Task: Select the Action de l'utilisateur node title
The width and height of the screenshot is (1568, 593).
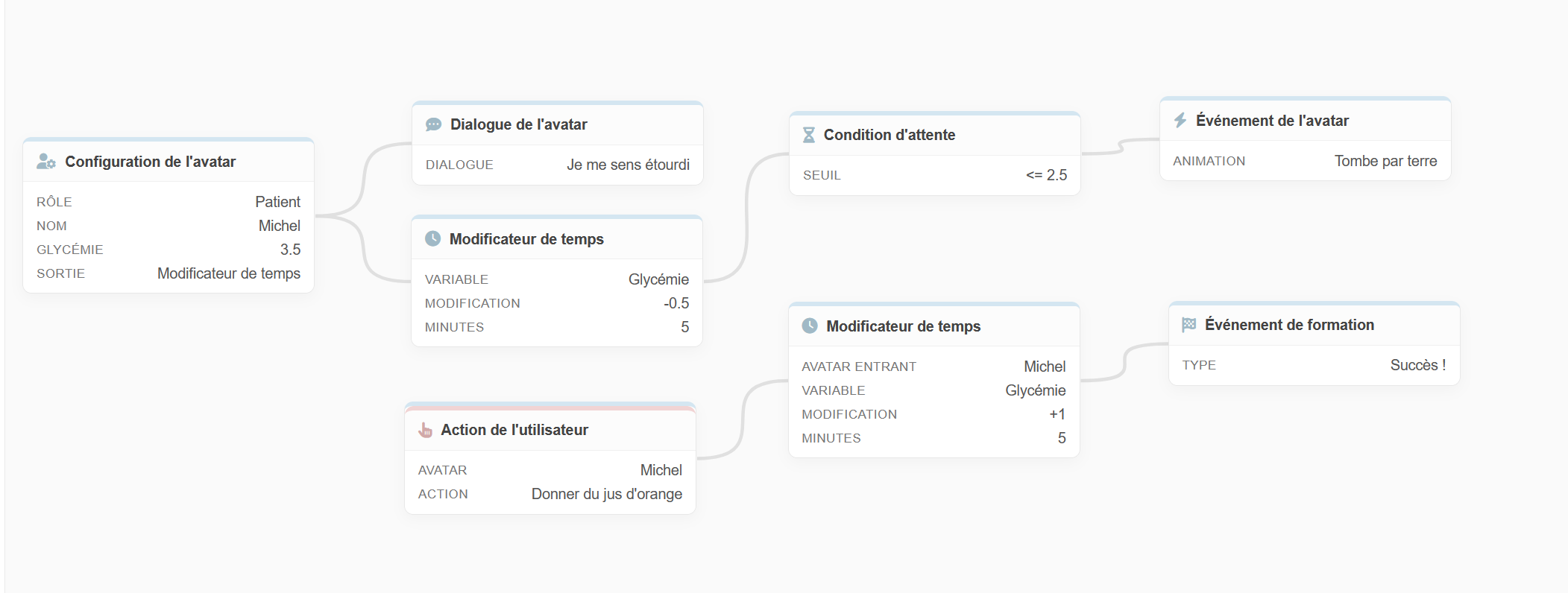Action: [514, 430]
